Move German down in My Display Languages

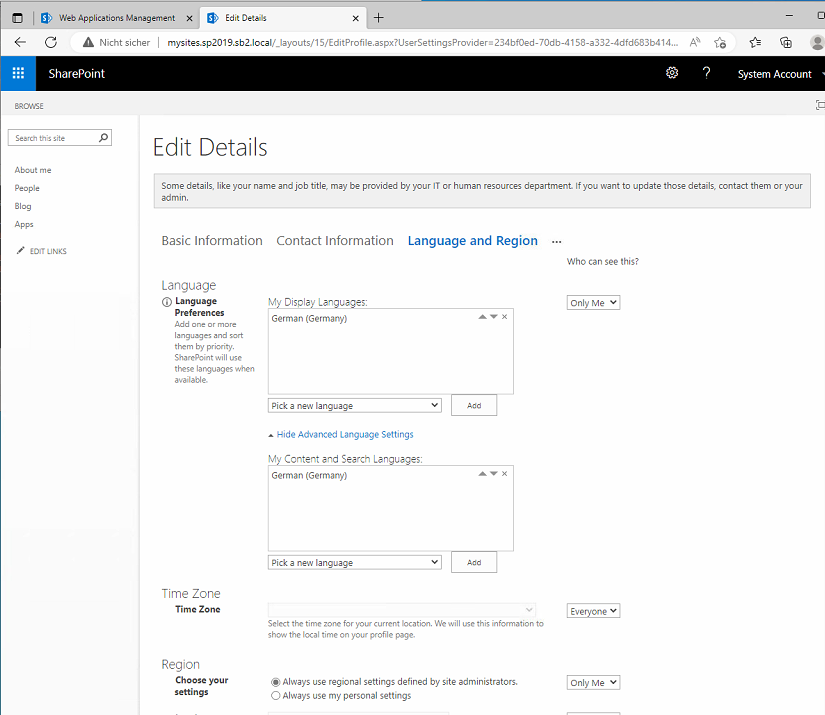click(494, 317)
